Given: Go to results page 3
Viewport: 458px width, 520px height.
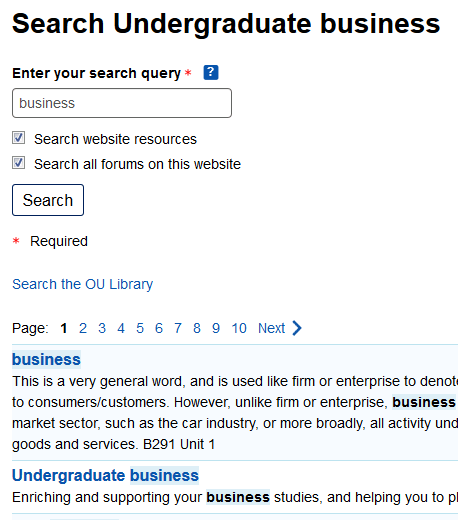Looking at the screenshot, I should coord(102,328).
